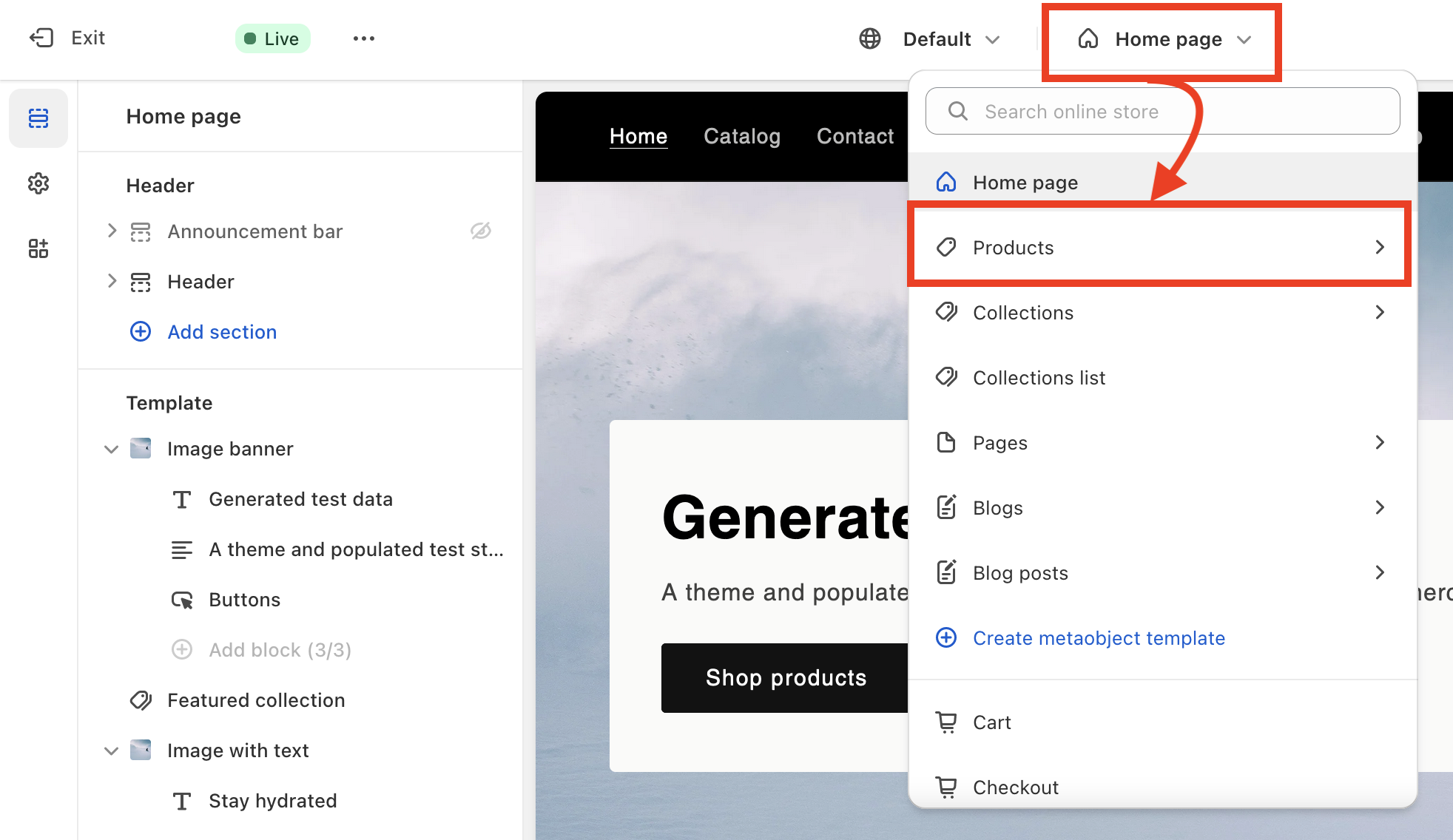This screenshot has width=1453, height=840.
Task: Expand the Announcement bar section
Action: pyautogui.click(x=112, y=231)
